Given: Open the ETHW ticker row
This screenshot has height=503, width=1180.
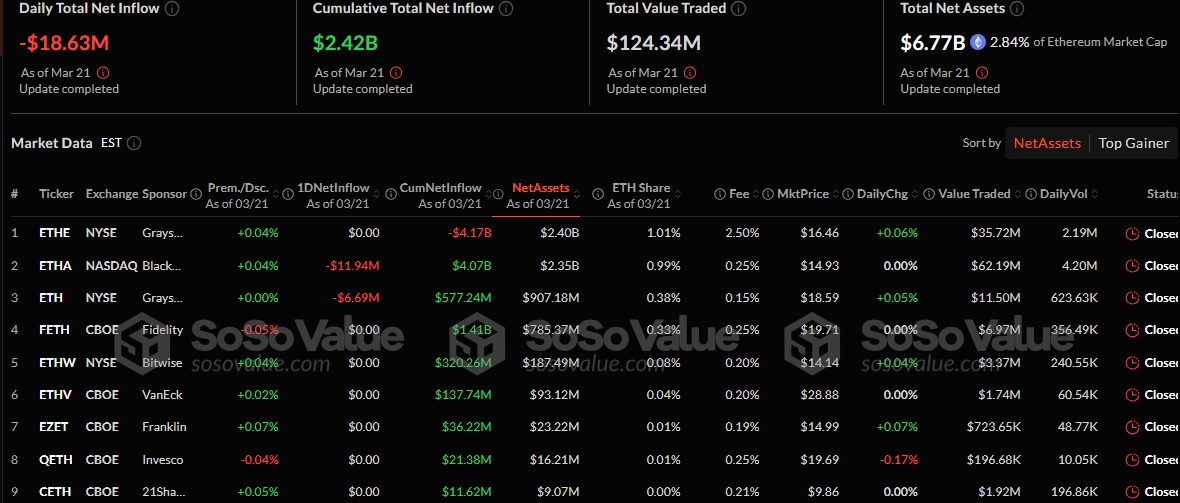Looking at the screenshot, I should (x=55, y=362).
